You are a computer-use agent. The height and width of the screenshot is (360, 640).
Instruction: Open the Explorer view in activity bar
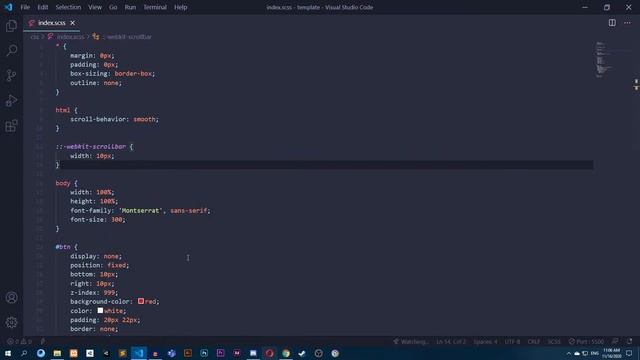pyautogui.click(x=11, y=26)
